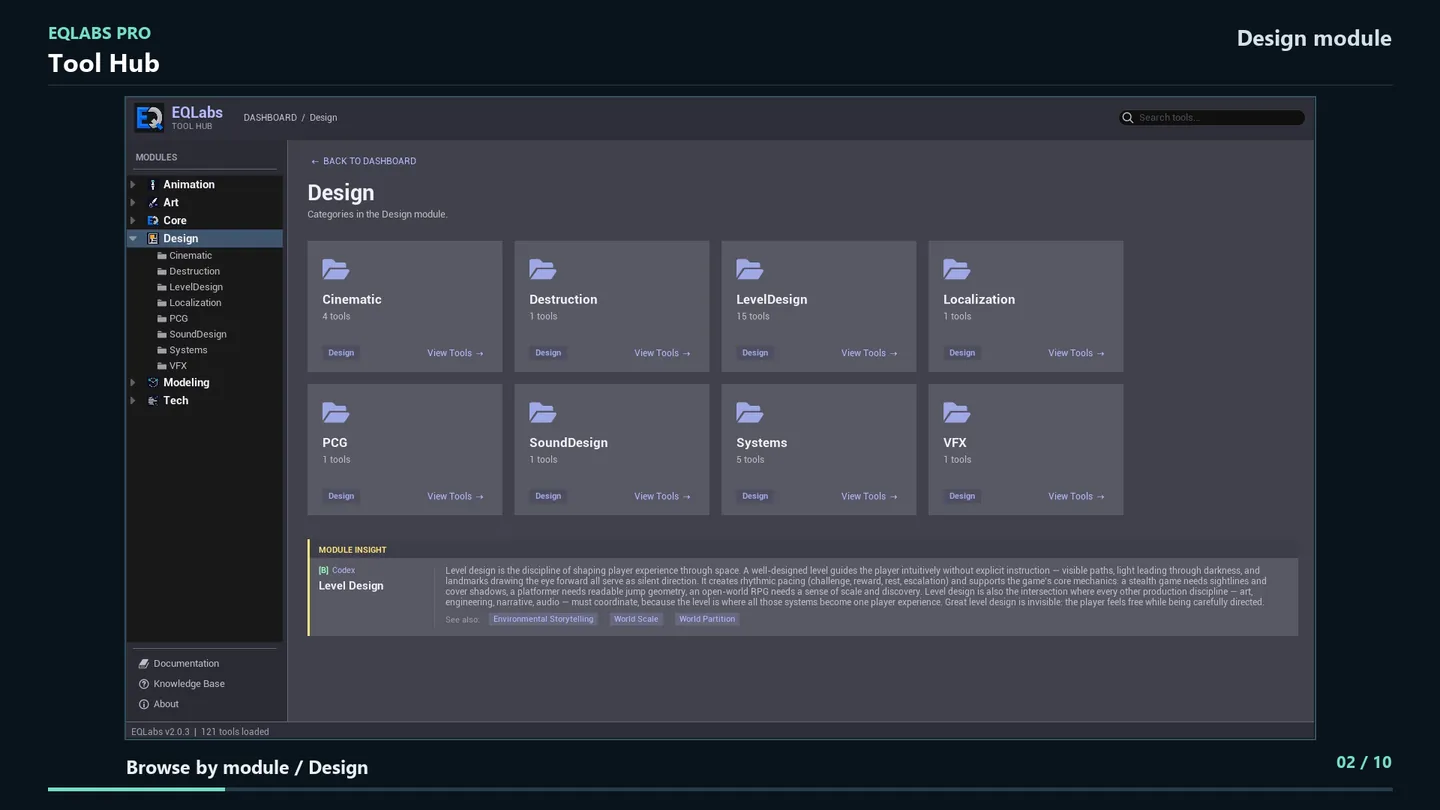This screenshot has height=810, width=1440.
Task: Open View Tools on the LevelDesign card
Action: 869,353
